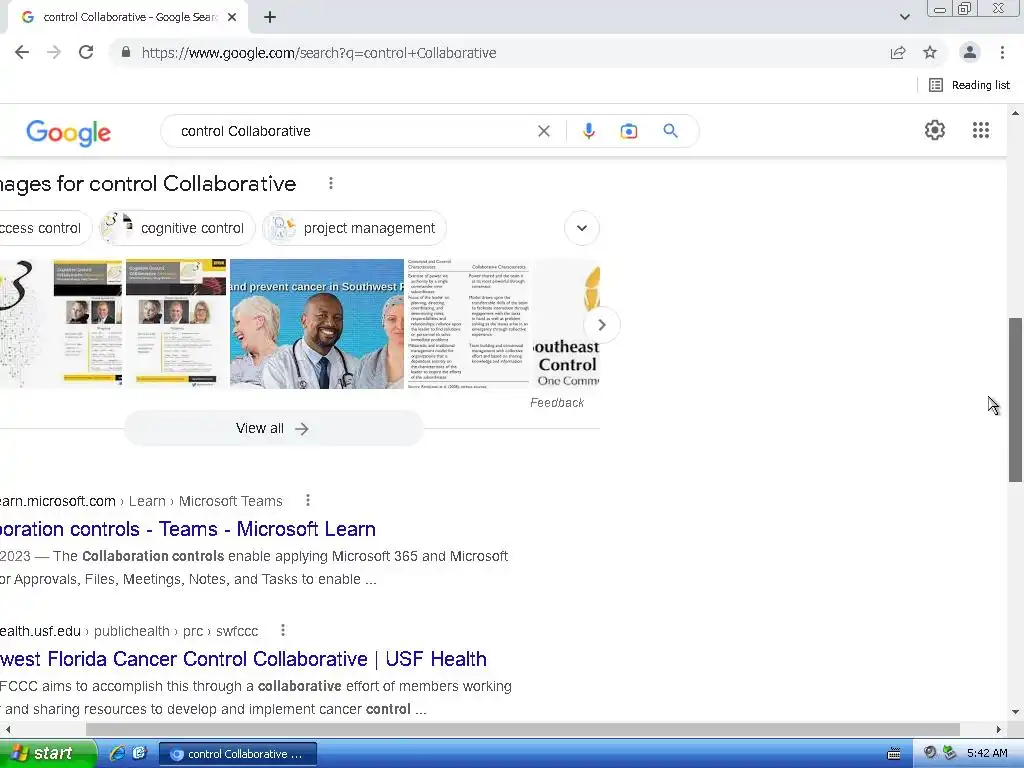This screenshot has height=768, width=1024.
Task: Open a new browser tab
Action: click(x=270, y=18)
